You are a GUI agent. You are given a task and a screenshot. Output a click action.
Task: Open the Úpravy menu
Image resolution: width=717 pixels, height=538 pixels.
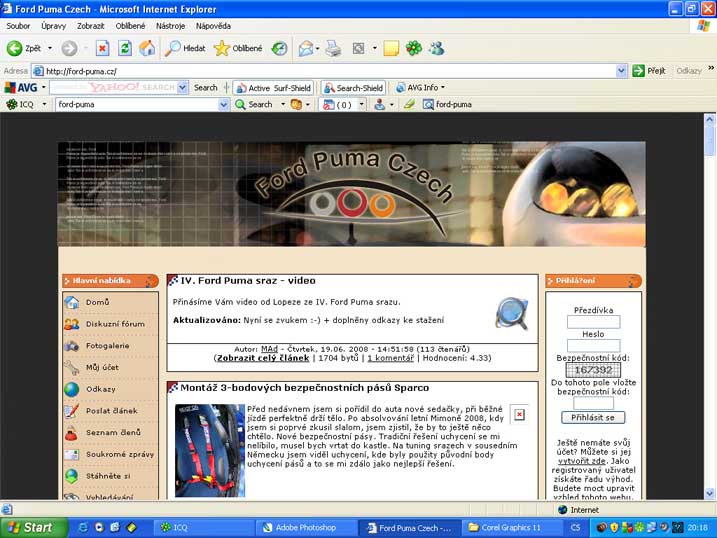point(54,26)
